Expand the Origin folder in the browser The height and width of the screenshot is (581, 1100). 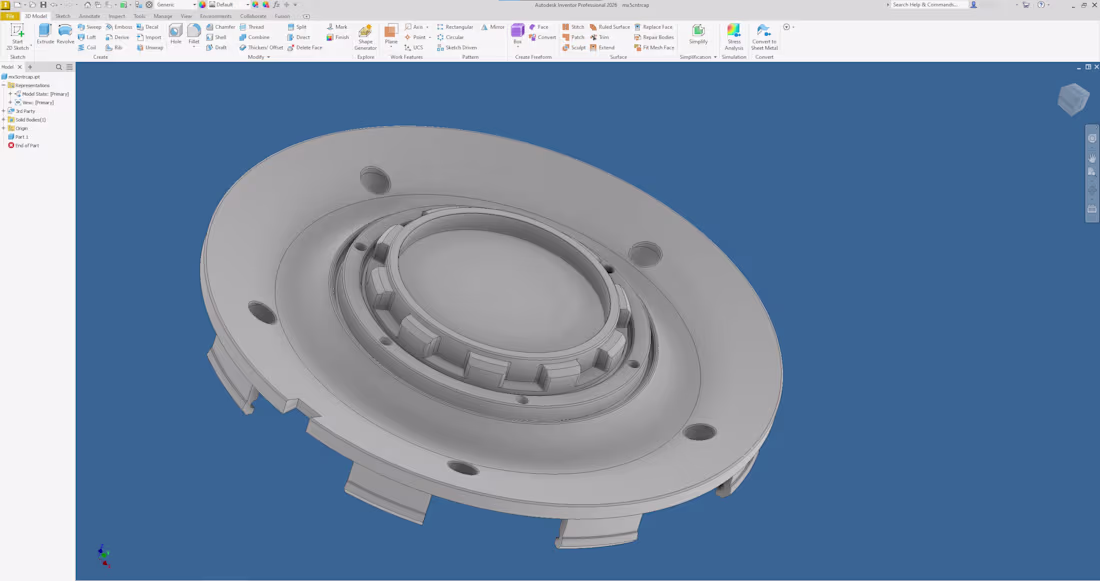coord(4,129)
